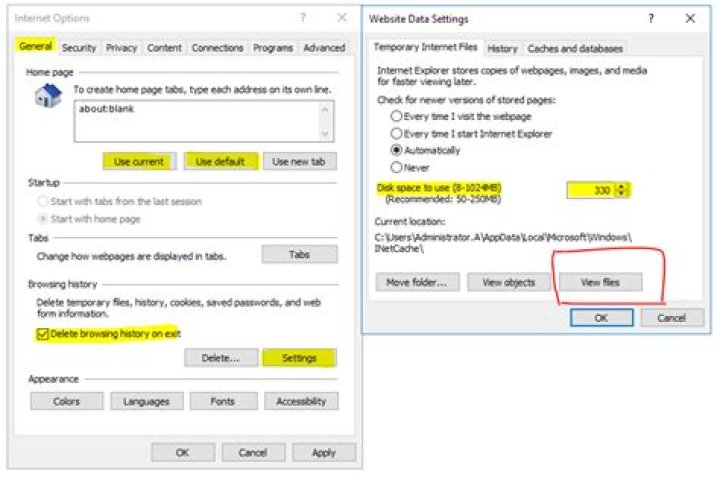Switch to the History tab
The image size is (720, 477).
tap(502, 49)
